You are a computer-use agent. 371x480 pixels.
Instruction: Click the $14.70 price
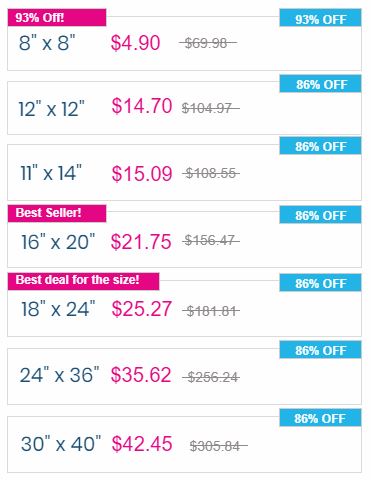[x=142, y=106]
